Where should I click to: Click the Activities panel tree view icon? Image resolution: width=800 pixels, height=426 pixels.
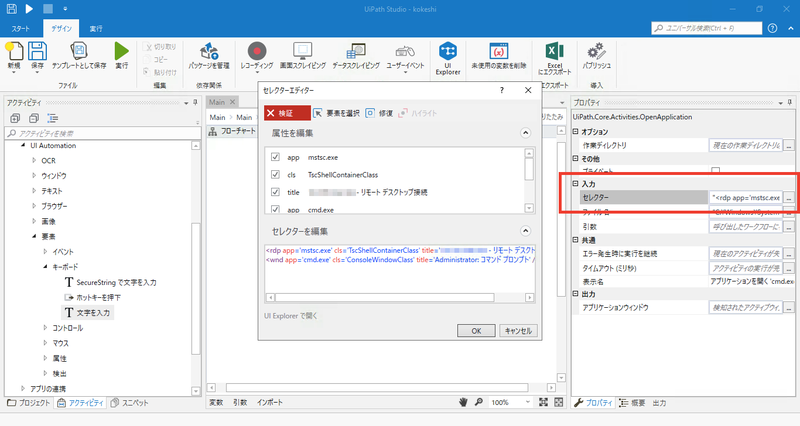[x=53, y=118]
